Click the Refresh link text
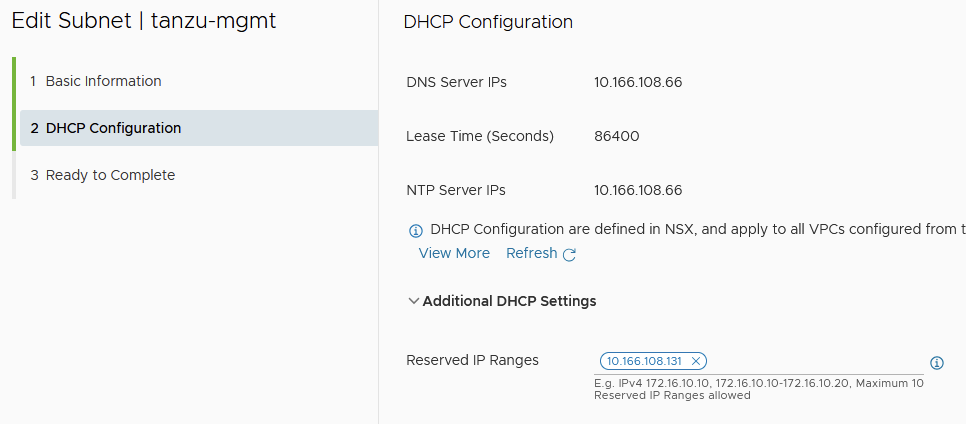The image size is (966, 424). pyautogui.click(x=531, y=253)
